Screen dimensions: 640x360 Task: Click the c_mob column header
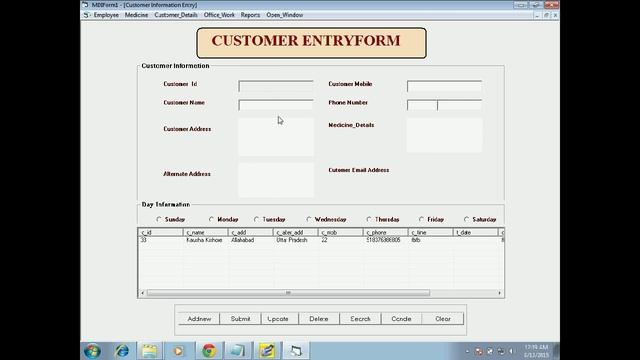(340, 232)
